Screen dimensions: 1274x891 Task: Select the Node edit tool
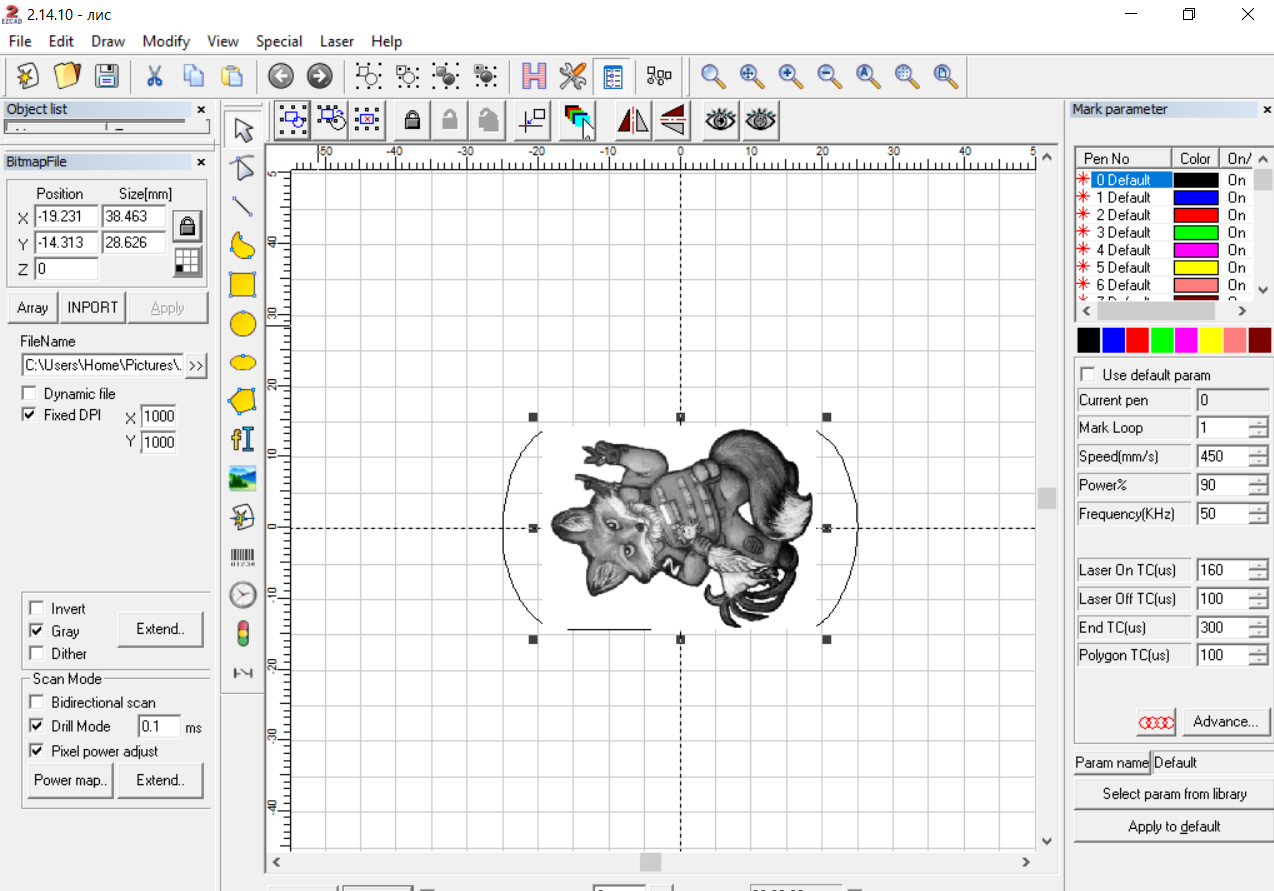(x=243, y=168)
